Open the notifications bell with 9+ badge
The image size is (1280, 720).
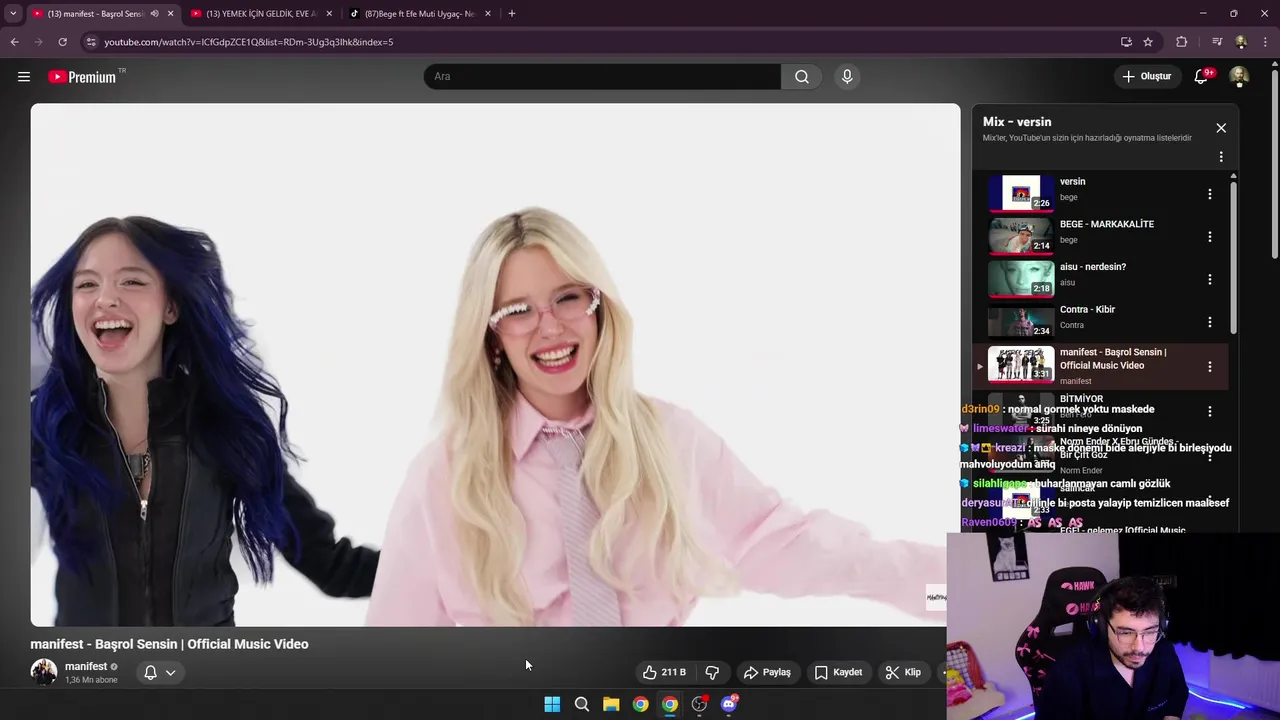click(x=1202, y=76)
